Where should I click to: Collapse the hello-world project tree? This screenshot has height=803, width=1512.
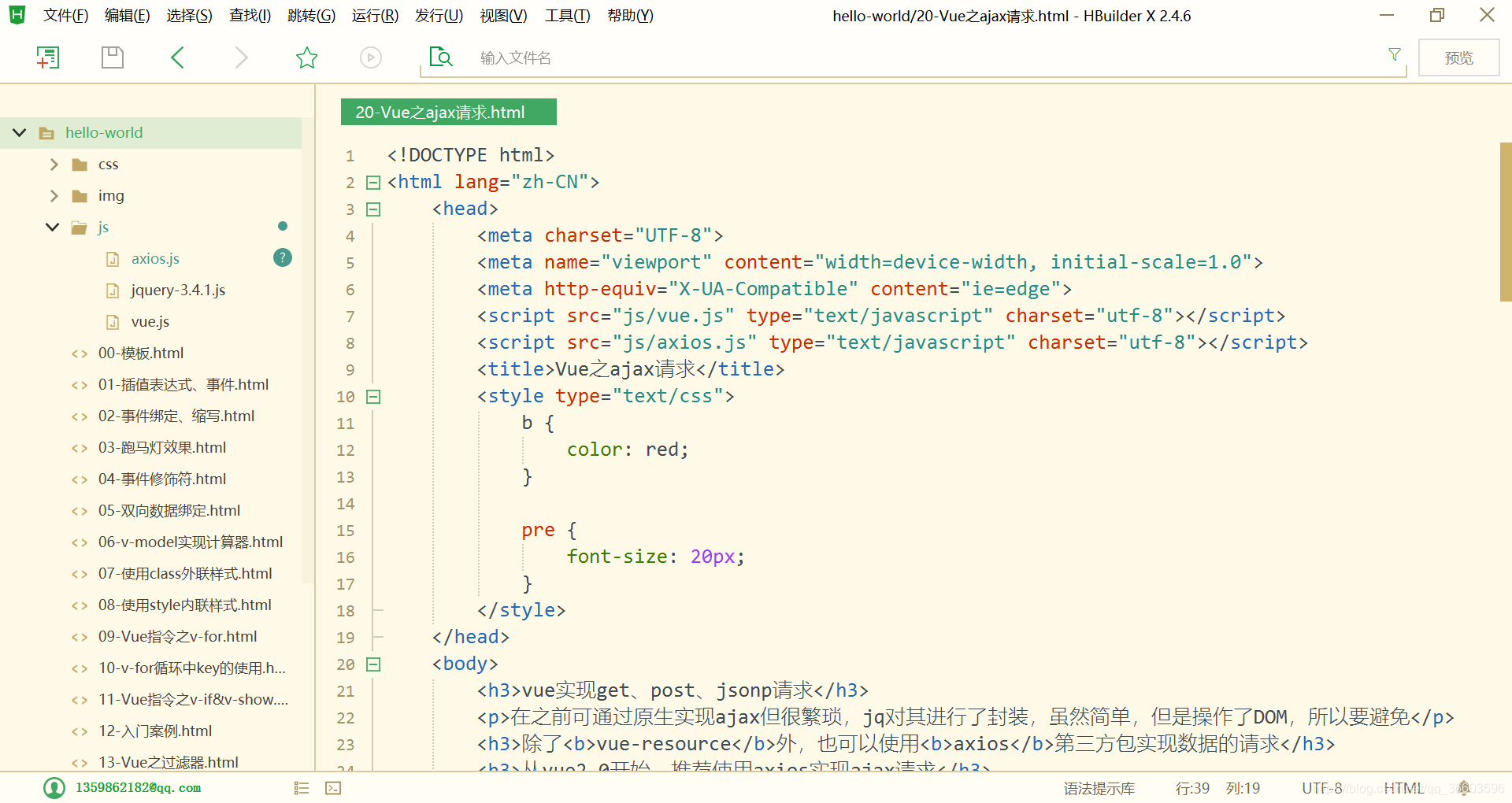(x=20, y=132)
